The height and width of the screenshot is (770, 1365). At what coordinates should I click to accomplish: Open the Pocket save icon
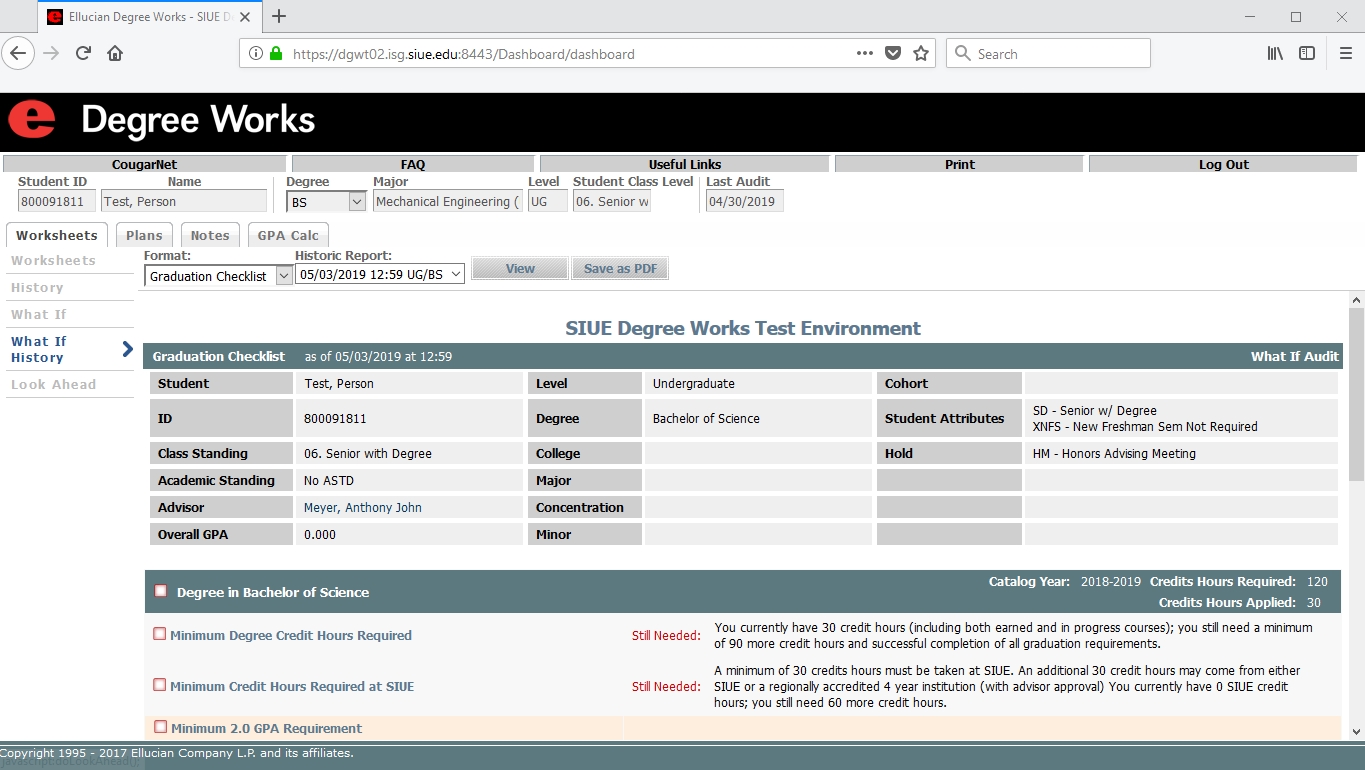tap(894, 54)
